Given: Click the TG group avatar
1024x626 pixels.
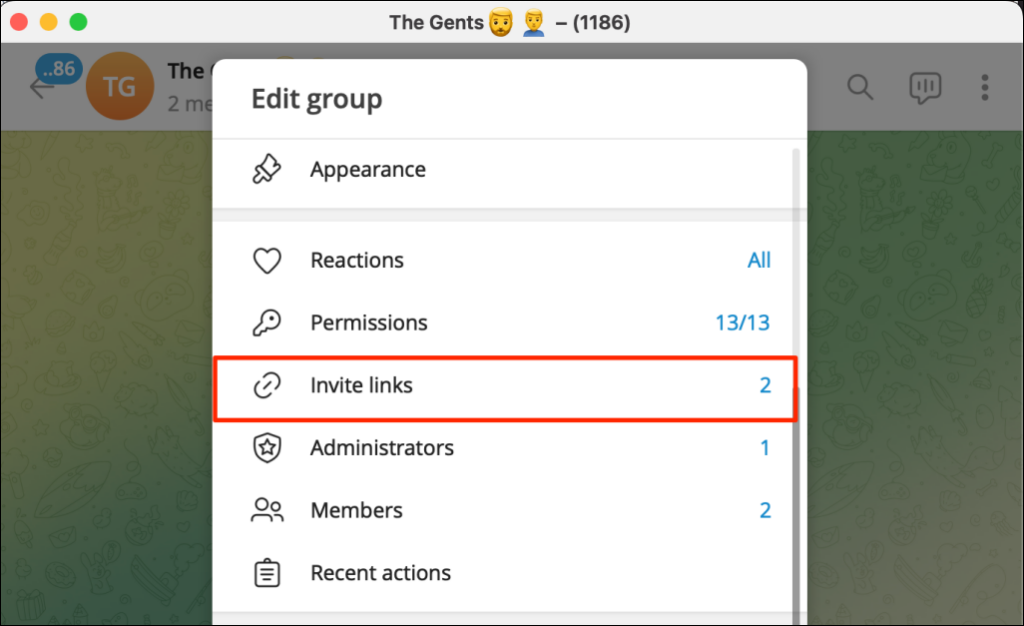Looking at the screenshot, I should (x=120, y=87).
